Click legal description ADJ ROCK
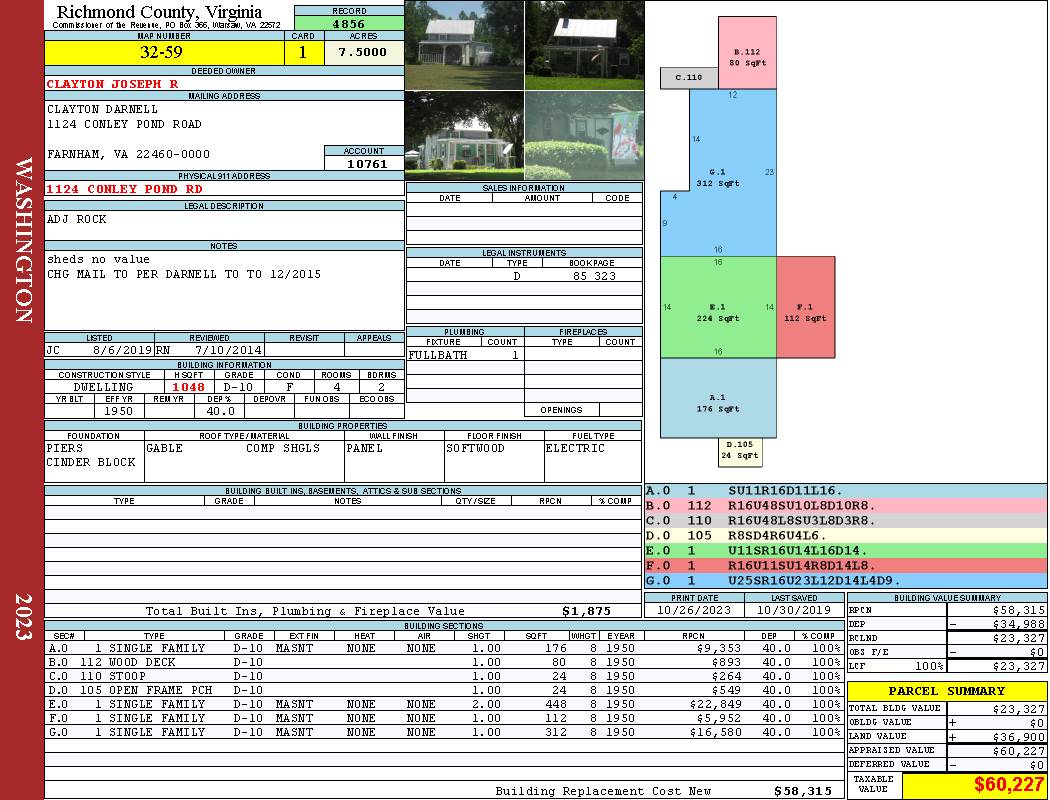The height and width of the screenshot is (800, 1050). click(76, 219)
